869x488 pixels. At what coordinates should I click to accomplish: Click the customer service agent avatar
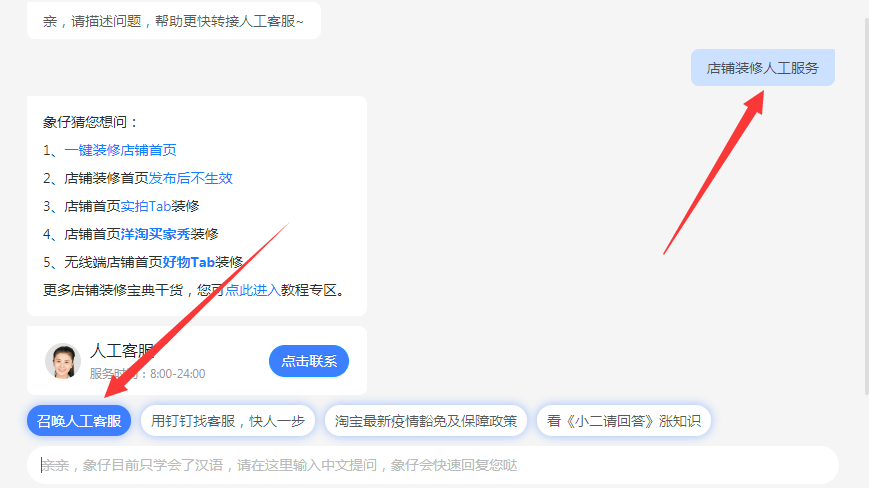pos(63,361)
